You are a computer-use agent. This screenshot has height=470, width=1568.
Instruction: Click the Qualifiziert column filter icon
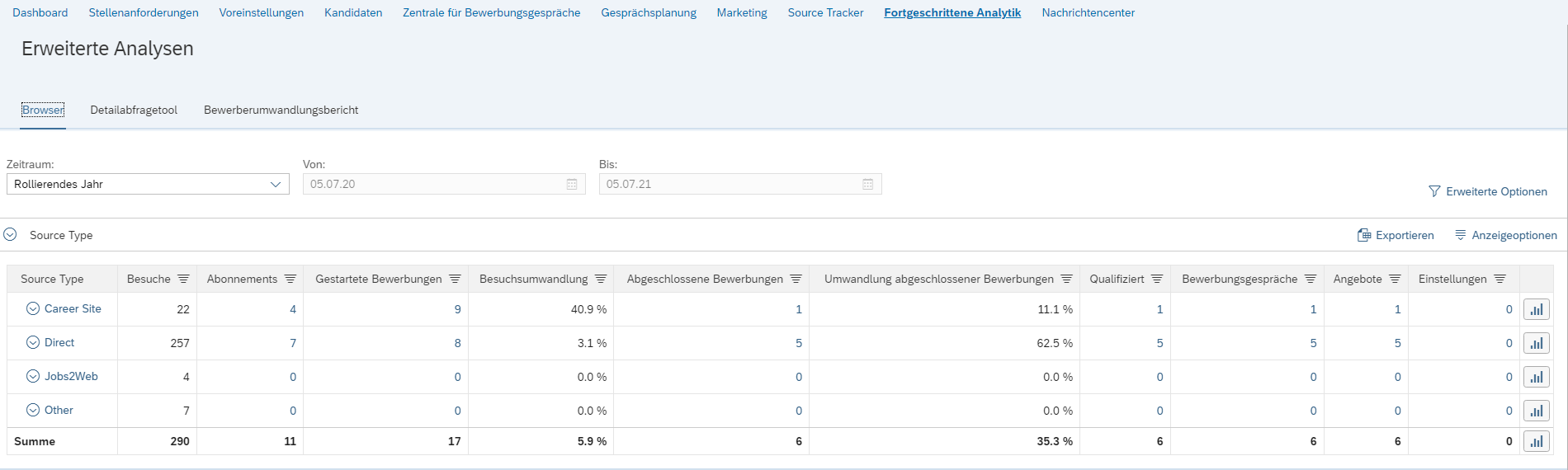[1156, 279]
